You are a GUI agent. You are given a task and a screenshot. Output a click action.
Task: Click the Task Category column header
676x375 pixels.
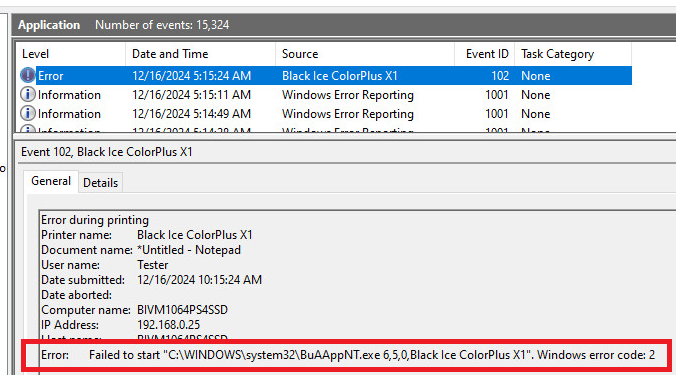pos(573,54)
